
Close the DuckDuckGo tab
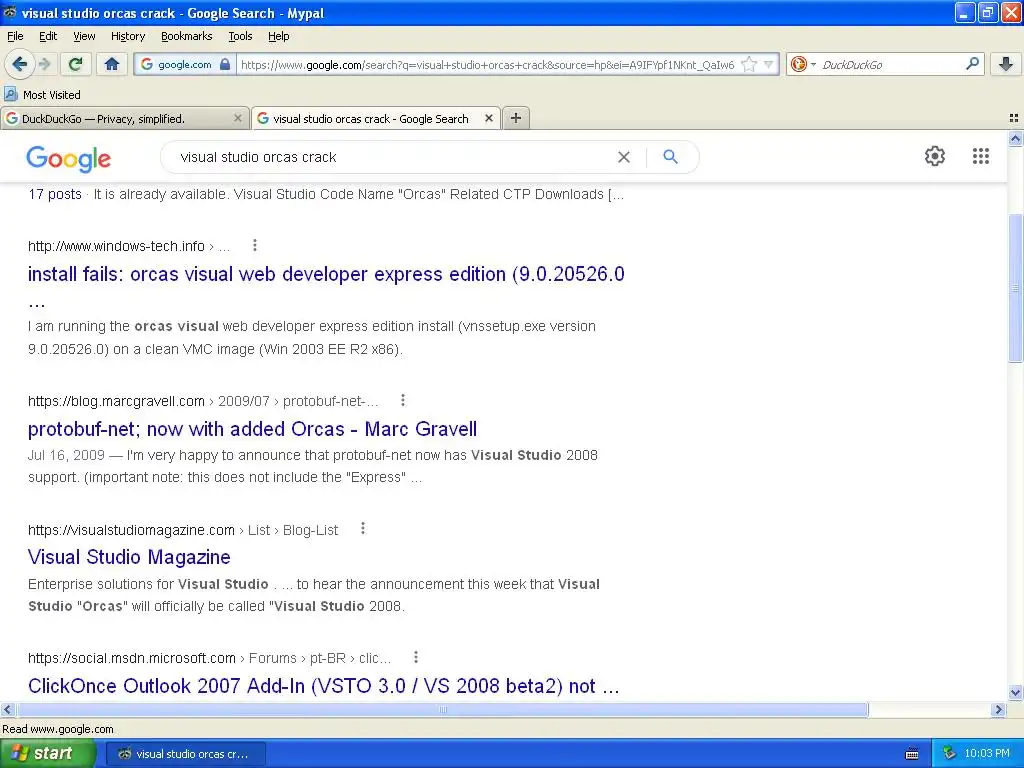(x=238, y=118)
